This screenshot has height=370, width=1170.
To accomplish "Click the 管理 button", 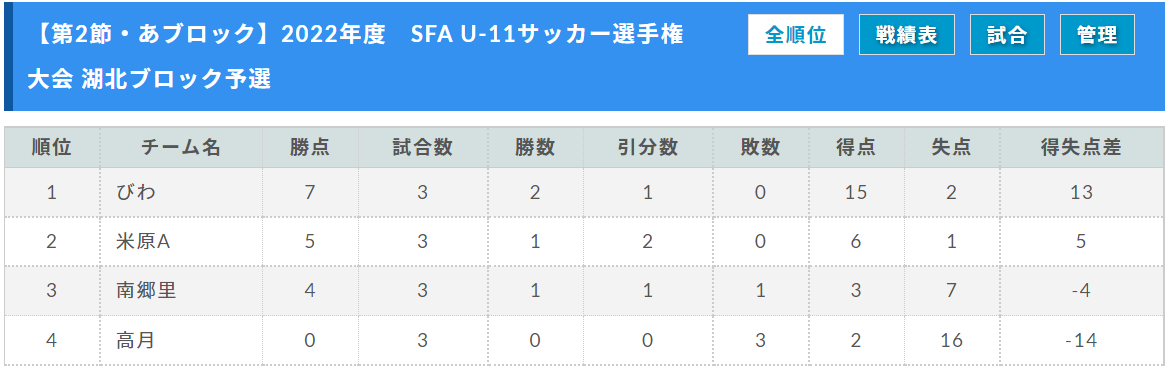I will coord(1097,35).
